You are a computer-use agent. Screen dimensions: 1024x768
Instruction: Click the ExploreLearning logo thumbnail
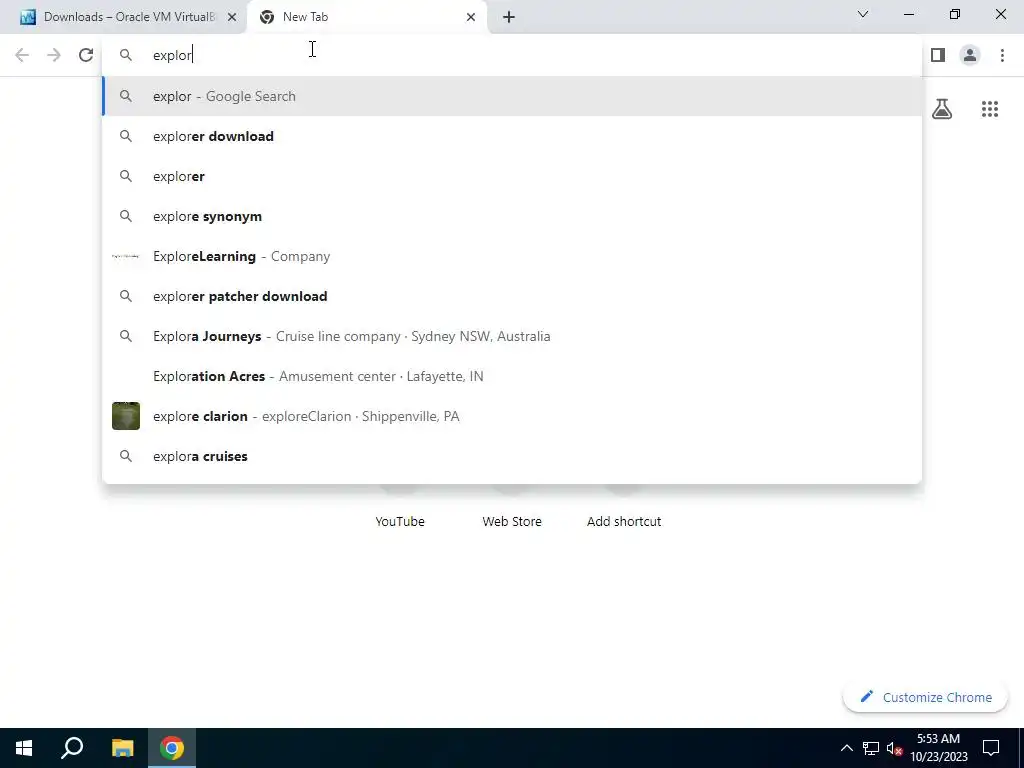point(126,256)
